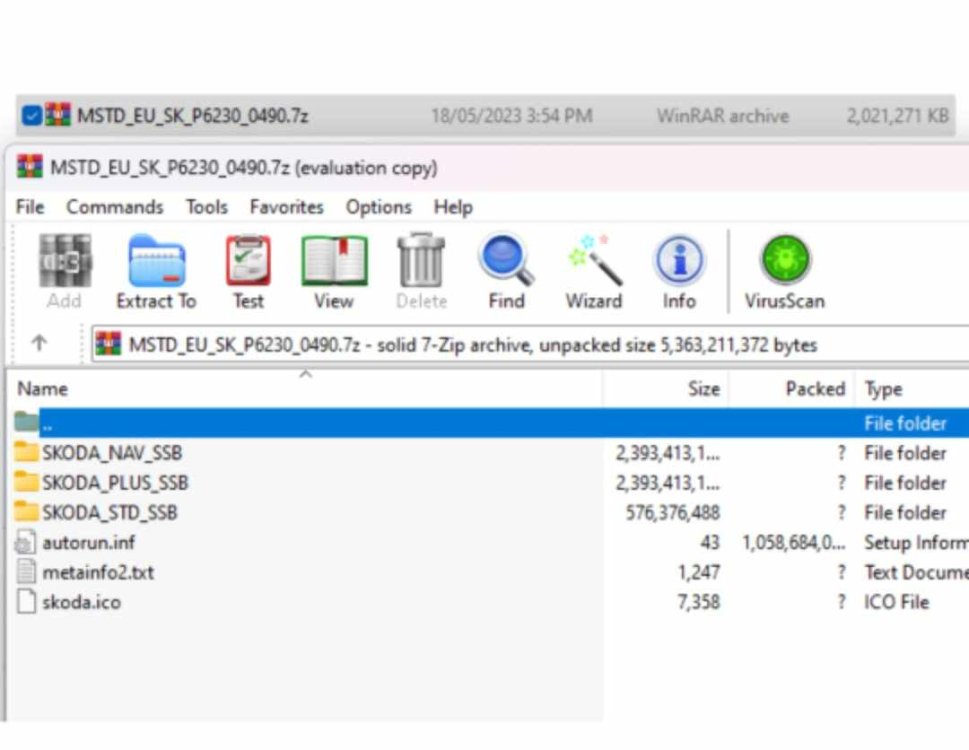Viewport: 969px width, 750px height.
Task: Click the 2,021,271 KB file size
Action: click(897, 116)
